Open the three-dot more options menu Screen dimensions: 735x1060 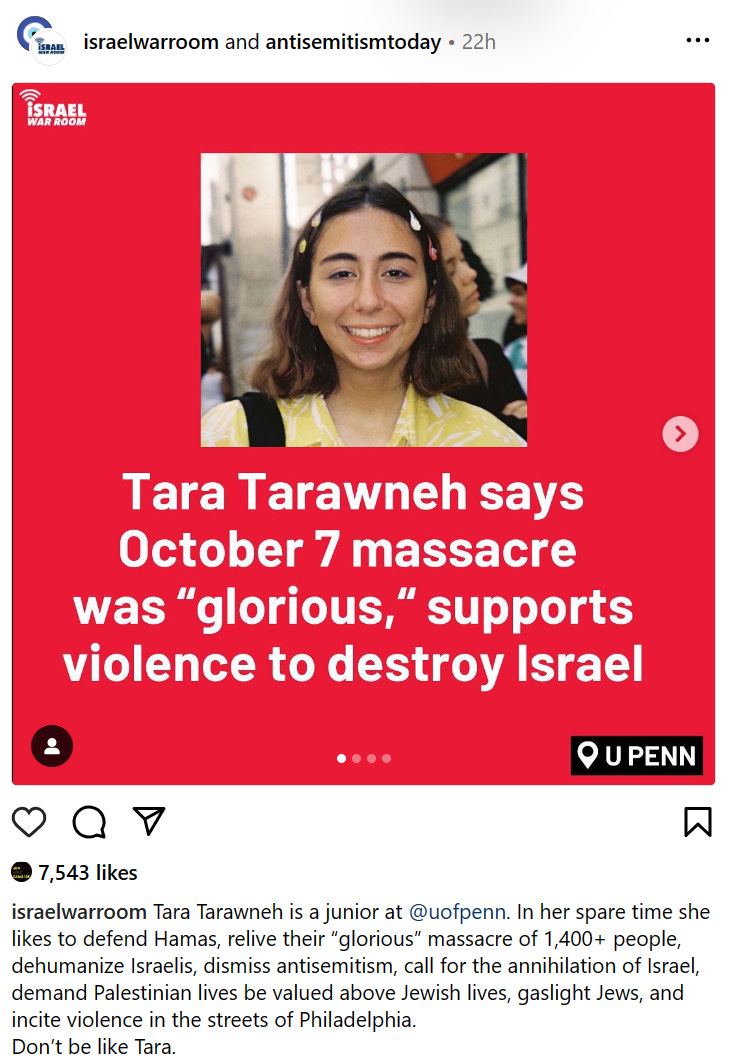(x=697, y=41)
